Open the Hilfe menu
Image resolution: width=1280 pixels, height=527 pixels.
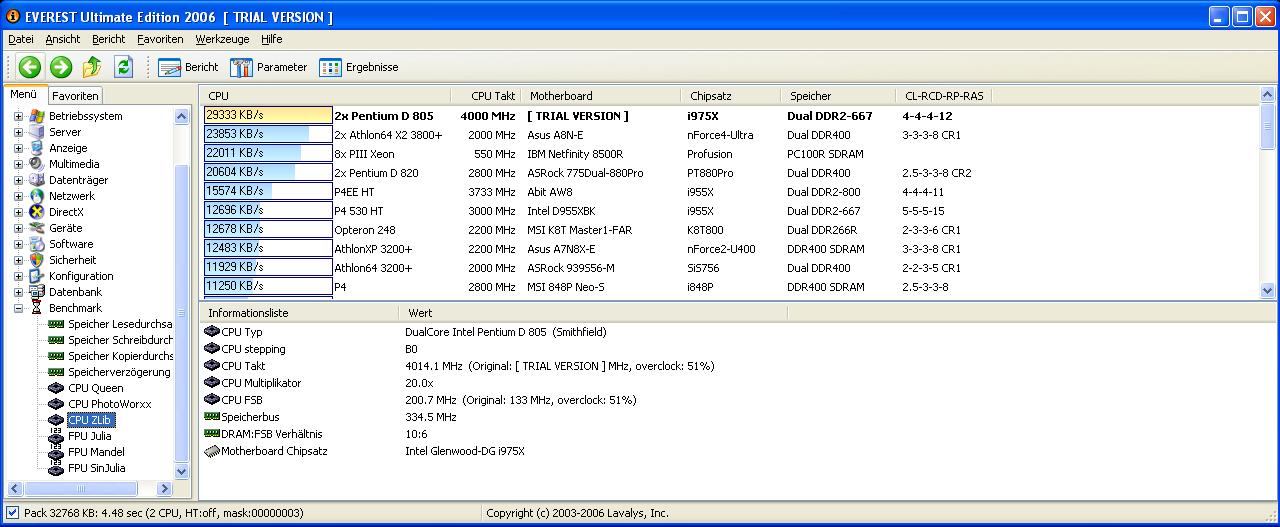[272, 39]
